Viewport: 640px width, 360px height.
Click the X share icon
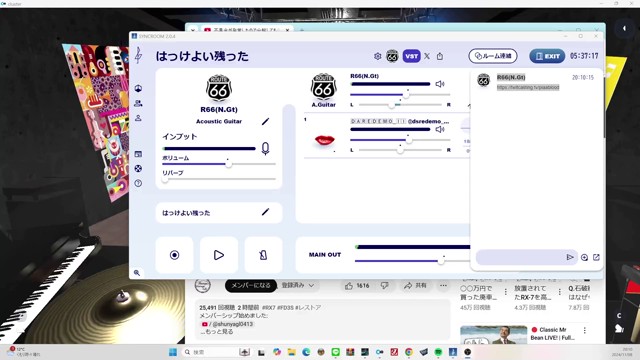(x=427, y=56)
